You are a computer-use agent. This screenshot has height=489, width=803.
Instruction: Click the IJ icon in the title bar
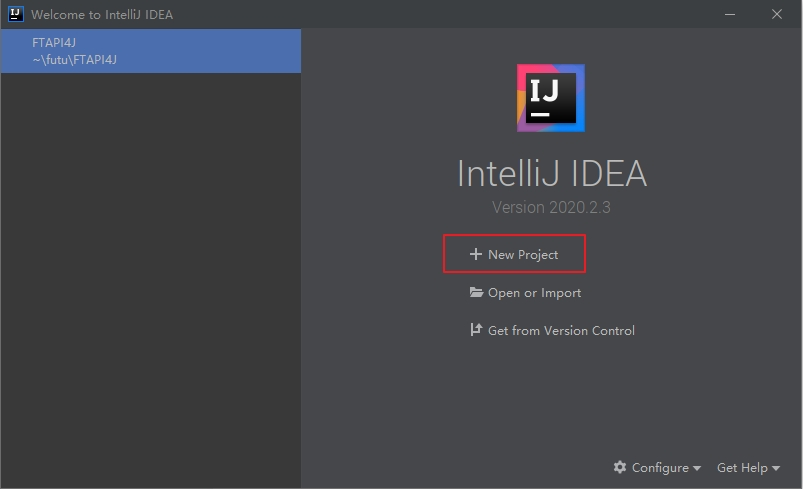(15, 14)
